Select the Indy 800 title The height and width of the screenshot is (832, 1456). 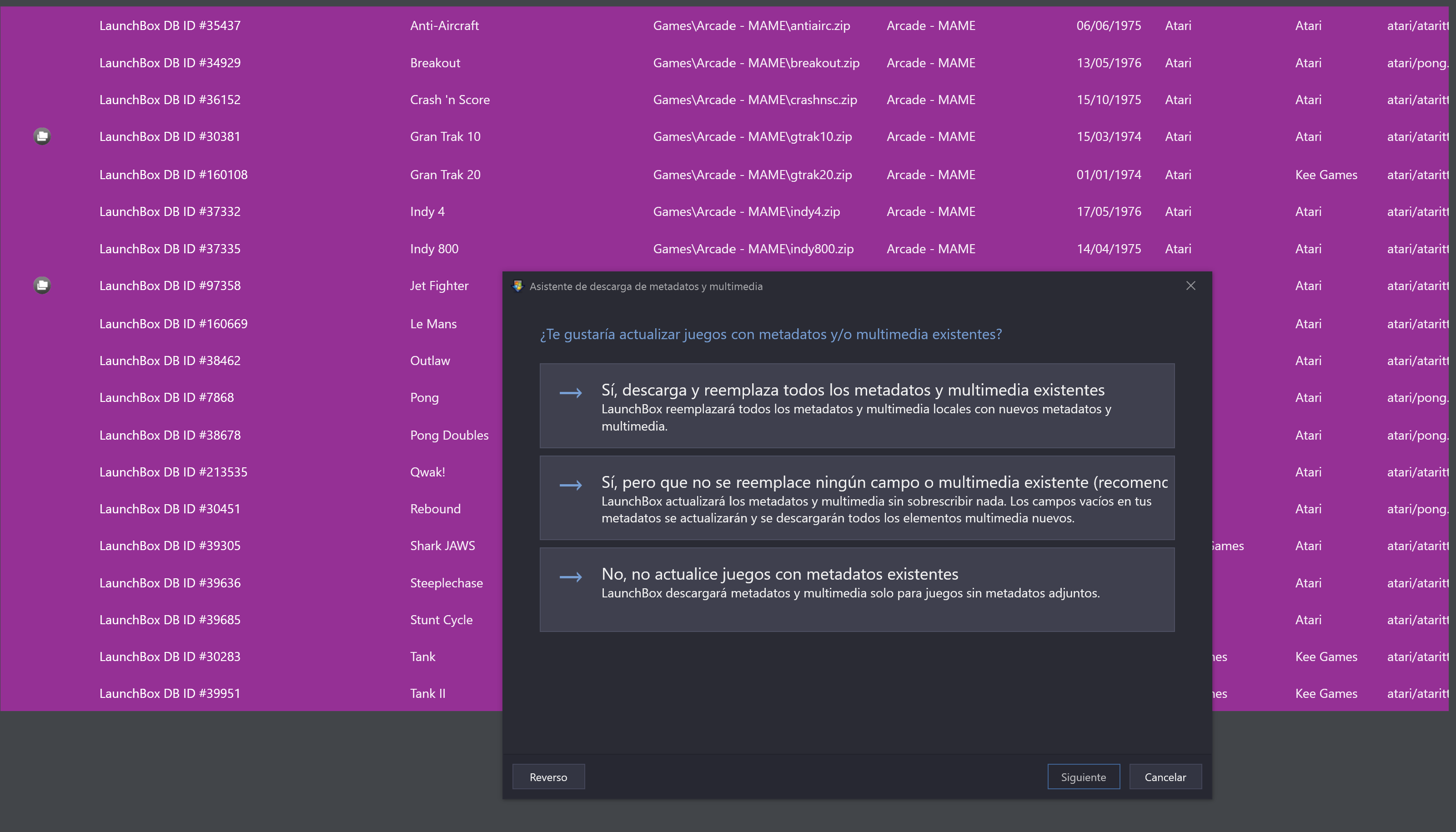434,249
